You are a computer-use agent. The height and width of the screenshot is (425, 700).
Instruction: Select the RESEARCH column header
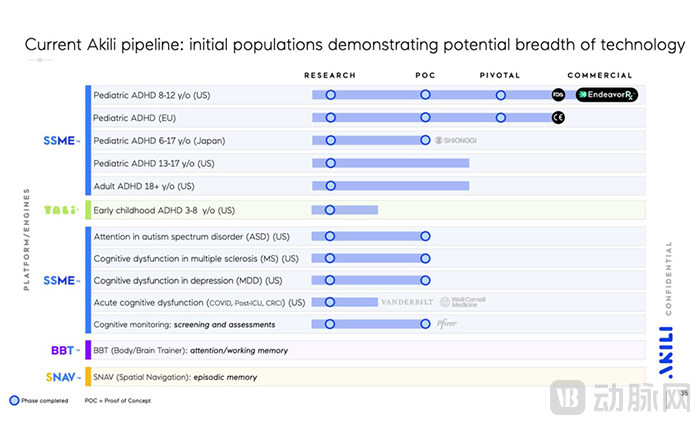click(330, 75)
